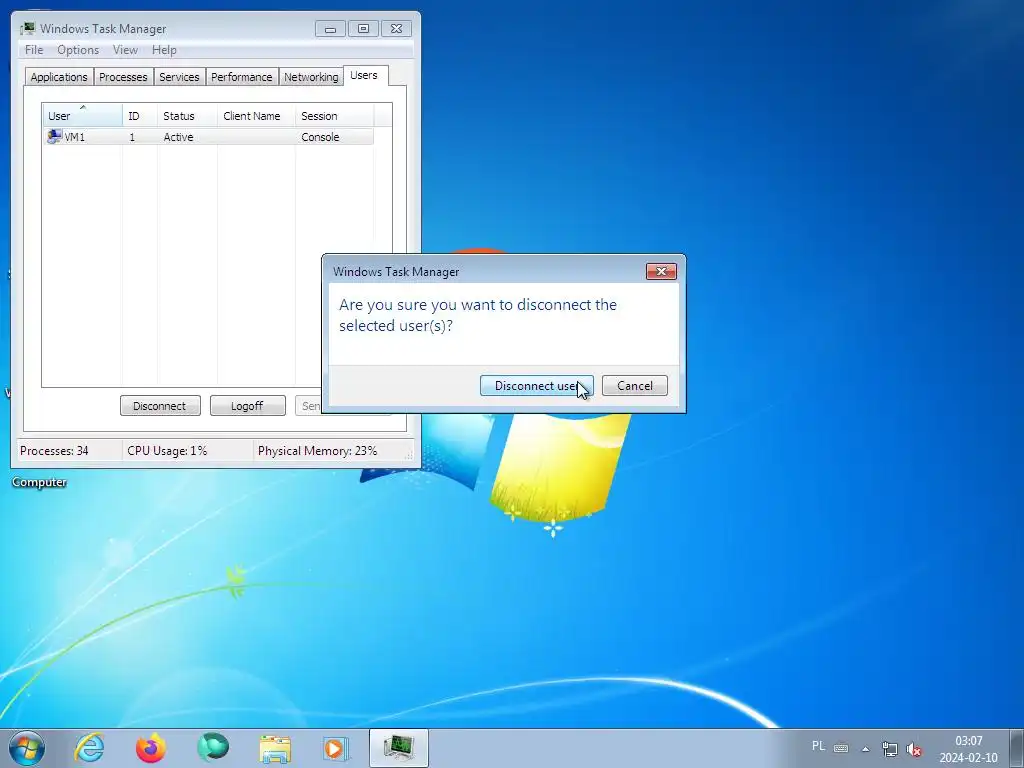This screenshot has height=768, width=1024.
Task: Click the network icon in system tray
Action: click(x=889, y=749)
